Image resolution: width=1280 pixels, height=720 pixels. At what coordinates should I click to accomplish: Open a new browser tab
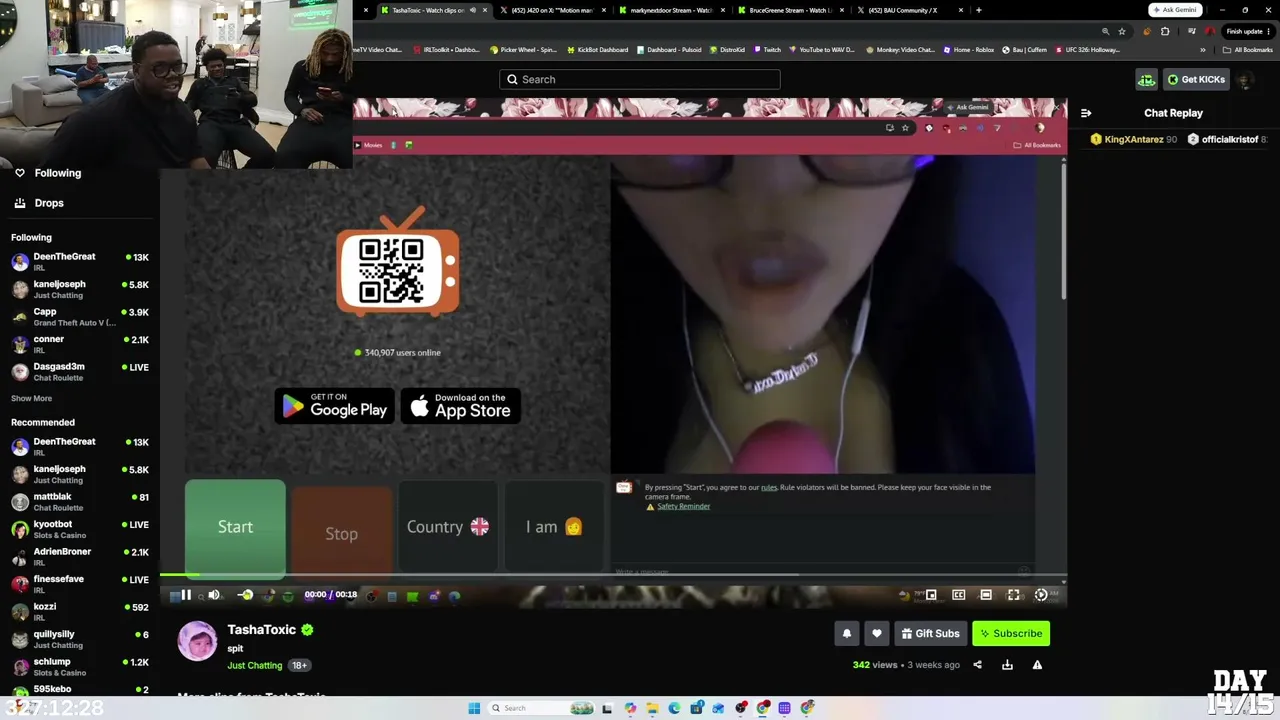click(978, 10)
